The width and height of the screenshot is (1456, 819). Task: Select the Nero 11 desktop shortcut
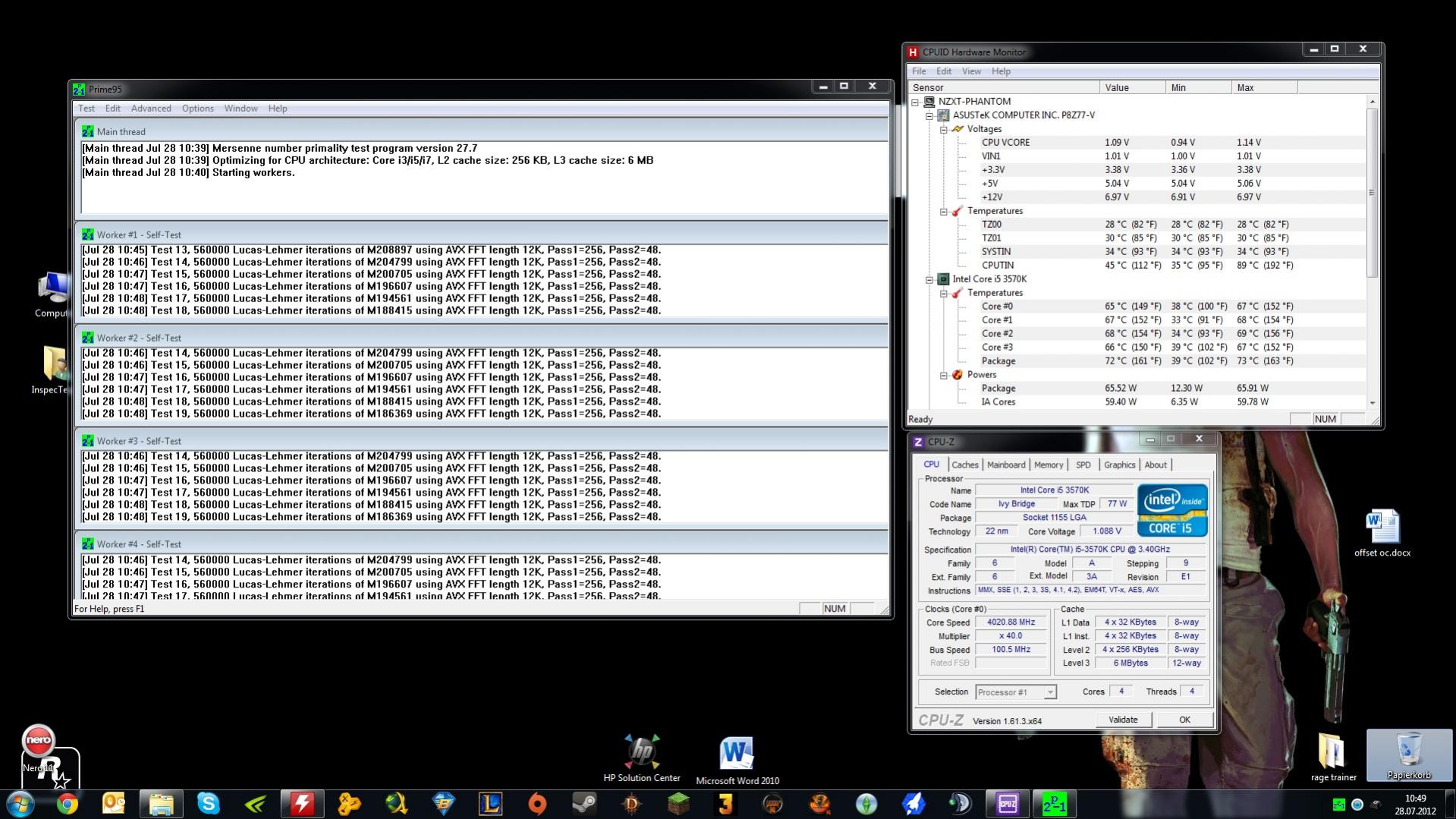click(x=38, y=748)
